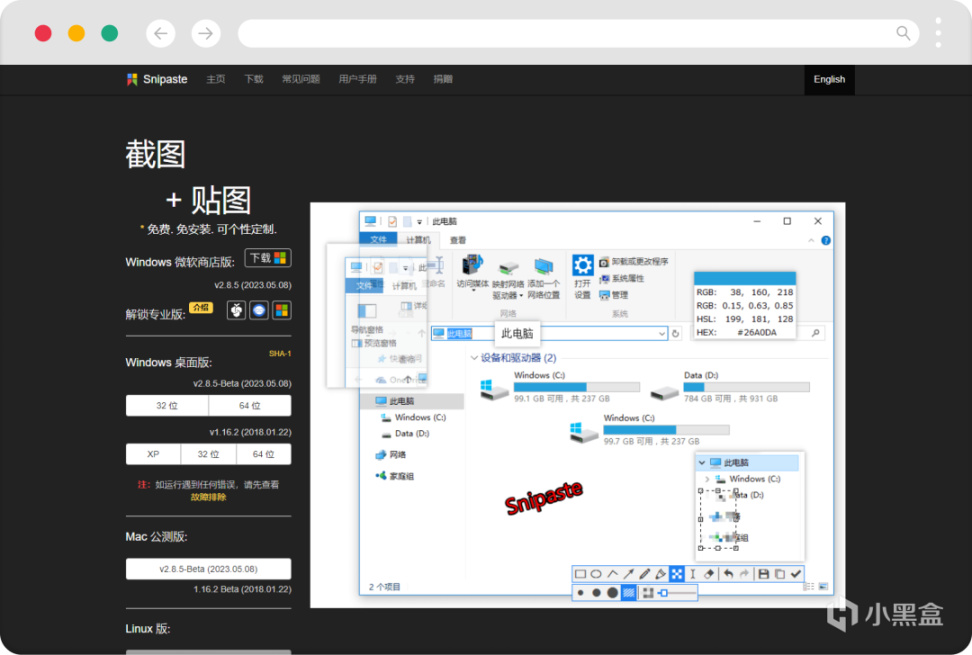Image resolution: width=972 pixels, height=655 pixels.
Task: Click the browser address bar
Action: click(x=579, y=33)
